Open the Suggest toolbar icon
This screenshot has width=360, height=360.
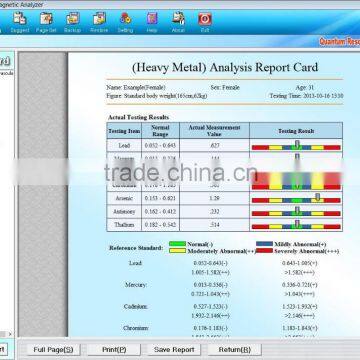tap(20, 22)
